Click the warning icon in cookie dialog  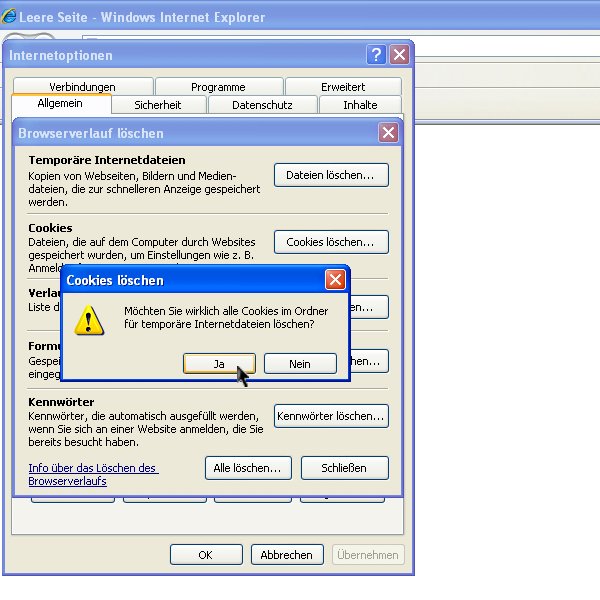pyautogui.click(x=89, y=320)
